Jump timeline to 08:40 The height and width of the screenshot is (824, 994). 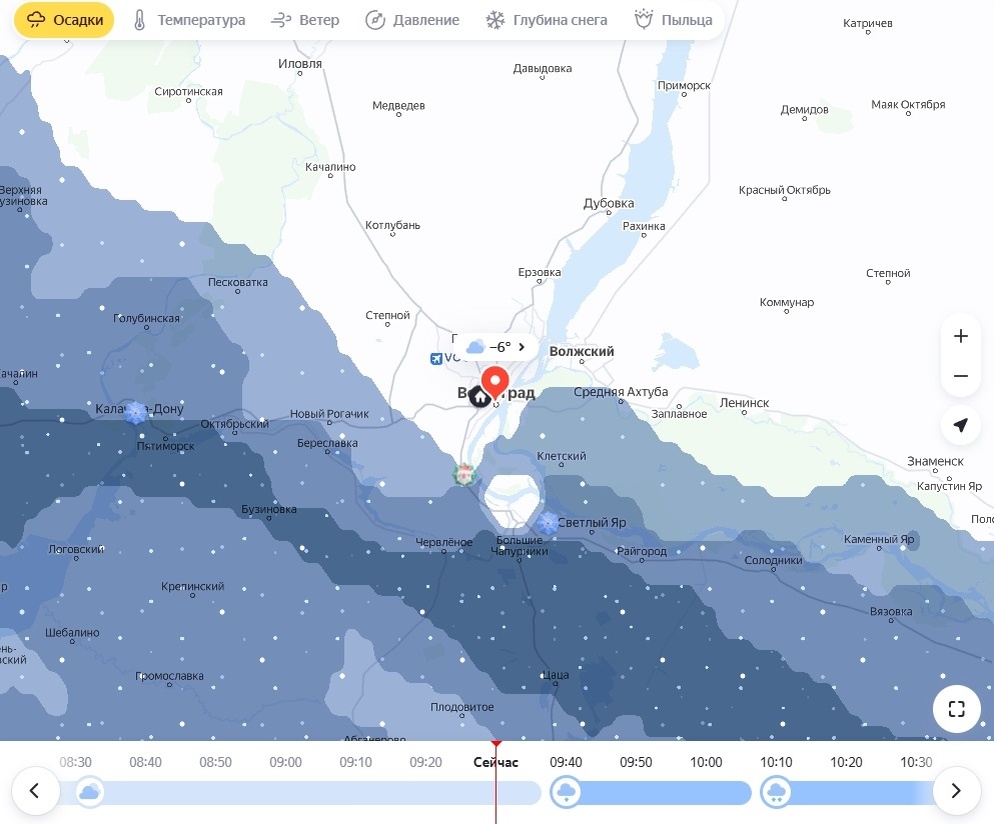[x=145, y=762]
